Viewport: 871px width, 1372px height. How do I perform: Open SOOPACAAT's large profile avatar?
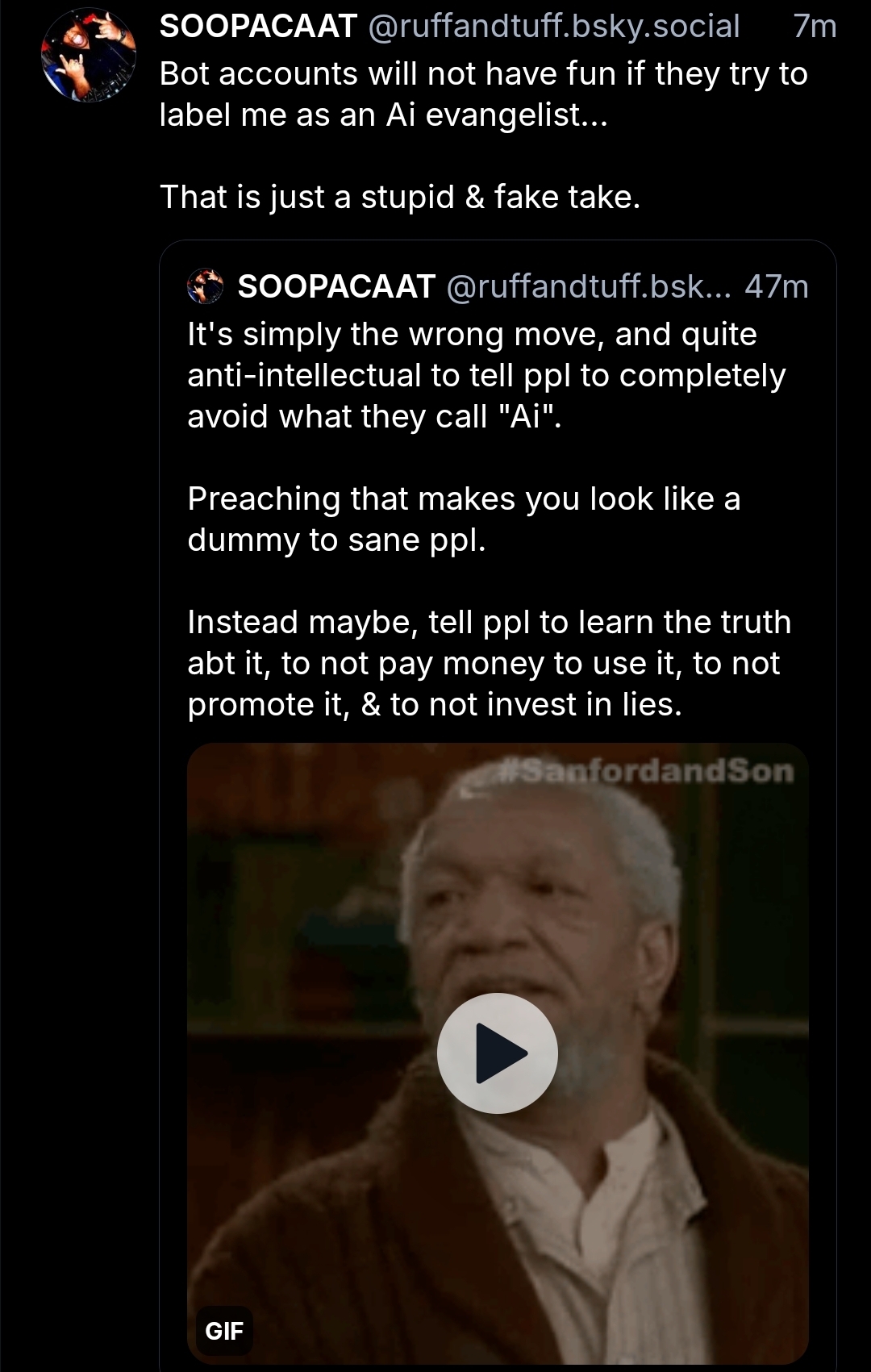point(89,55)
